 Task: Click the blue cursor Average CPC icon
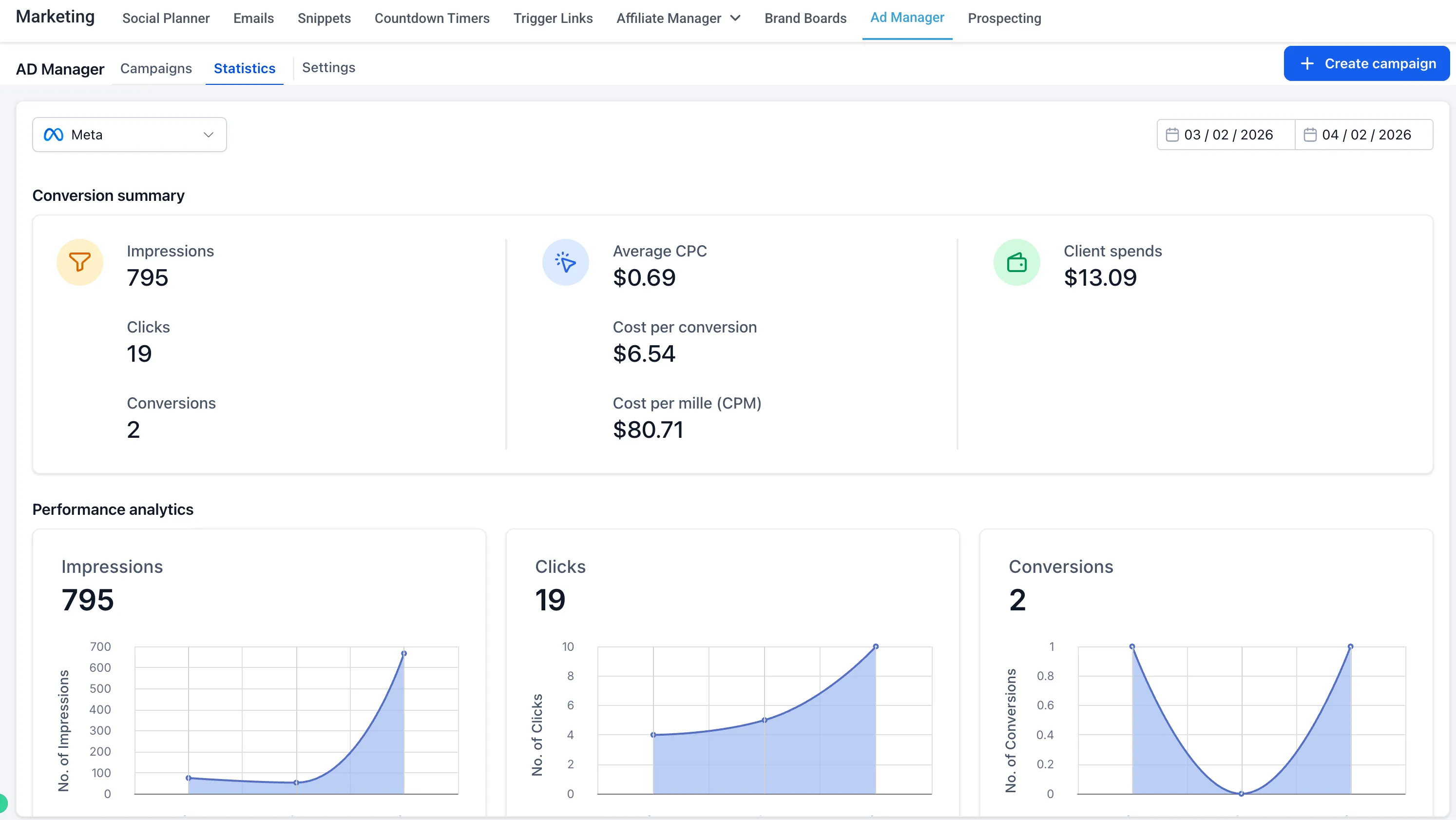[565, 262]
